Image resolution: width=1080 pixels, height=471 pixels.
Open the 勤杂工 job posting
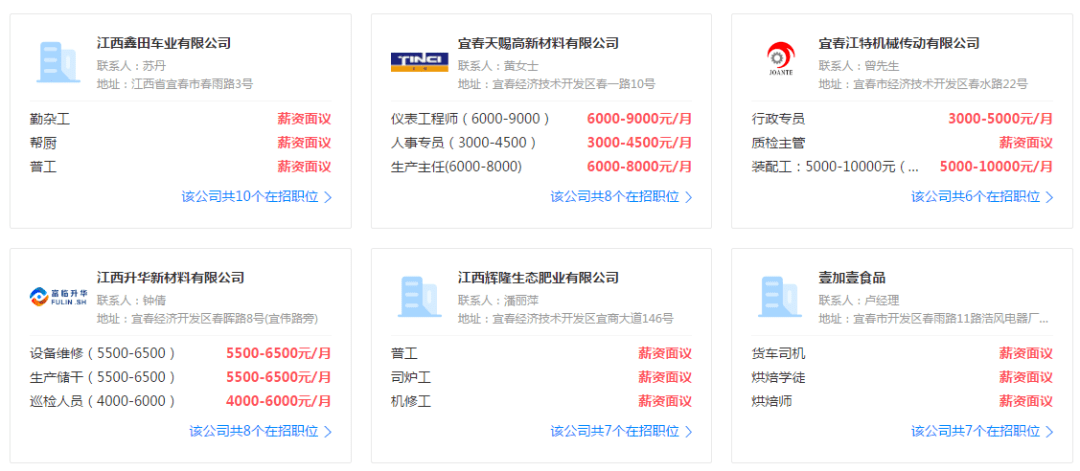(50, 120)
